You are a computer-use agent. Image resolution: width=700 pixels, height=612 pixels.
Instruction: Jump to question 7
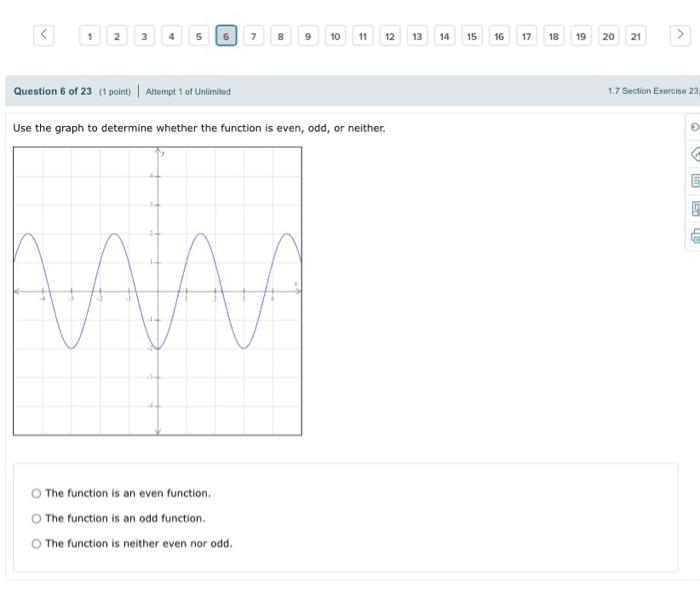pos(254,36)
